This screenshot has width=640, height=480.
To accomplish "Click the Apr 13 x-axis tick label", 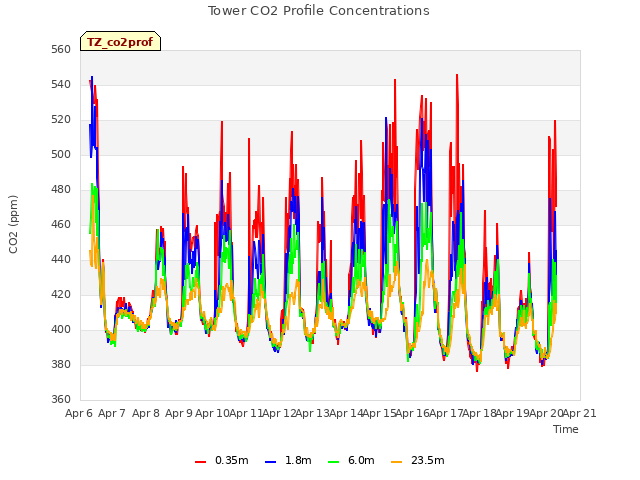I will (x=312, y=413).
